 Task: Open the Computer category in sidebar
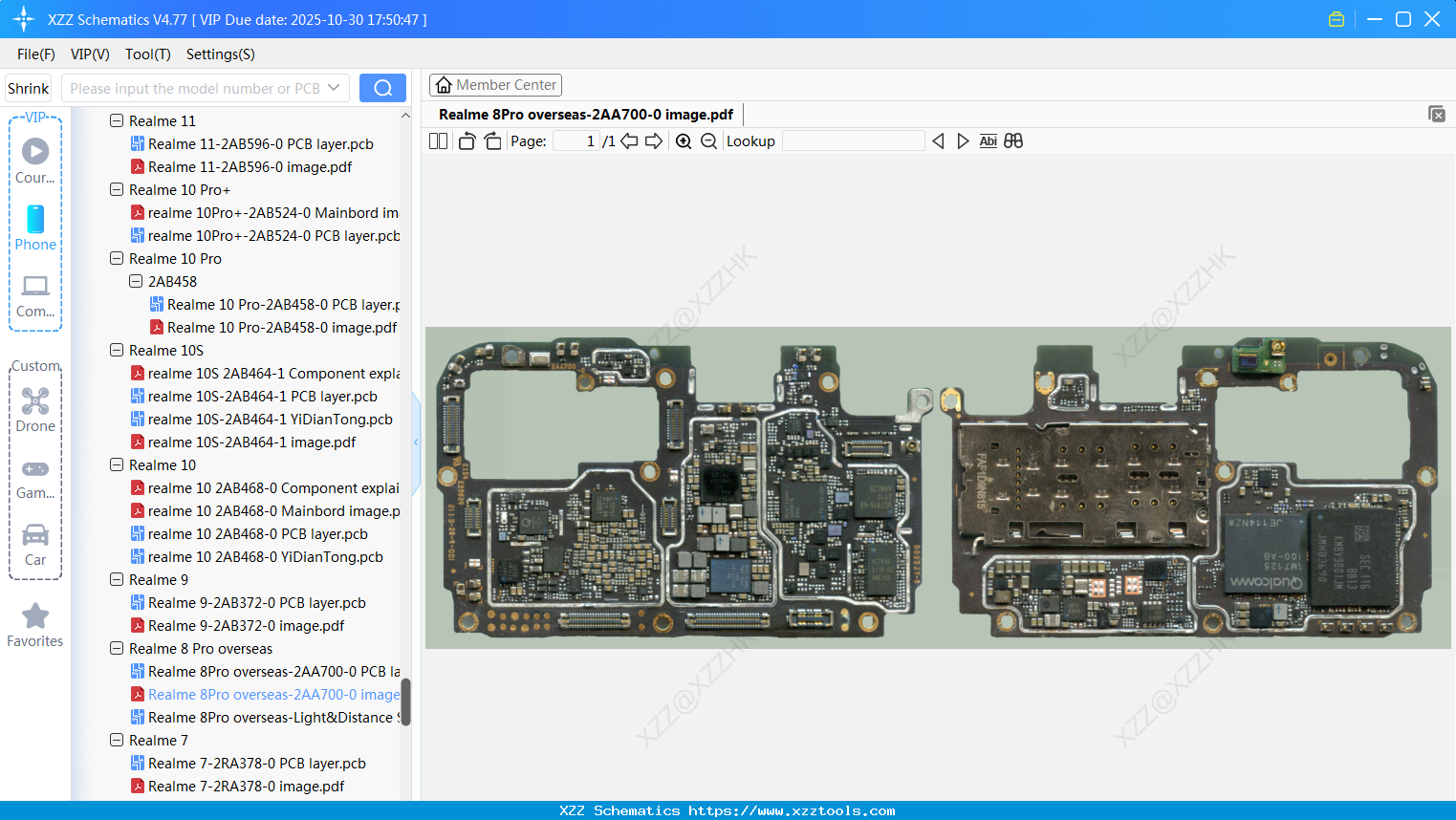[x=35, y=295]
